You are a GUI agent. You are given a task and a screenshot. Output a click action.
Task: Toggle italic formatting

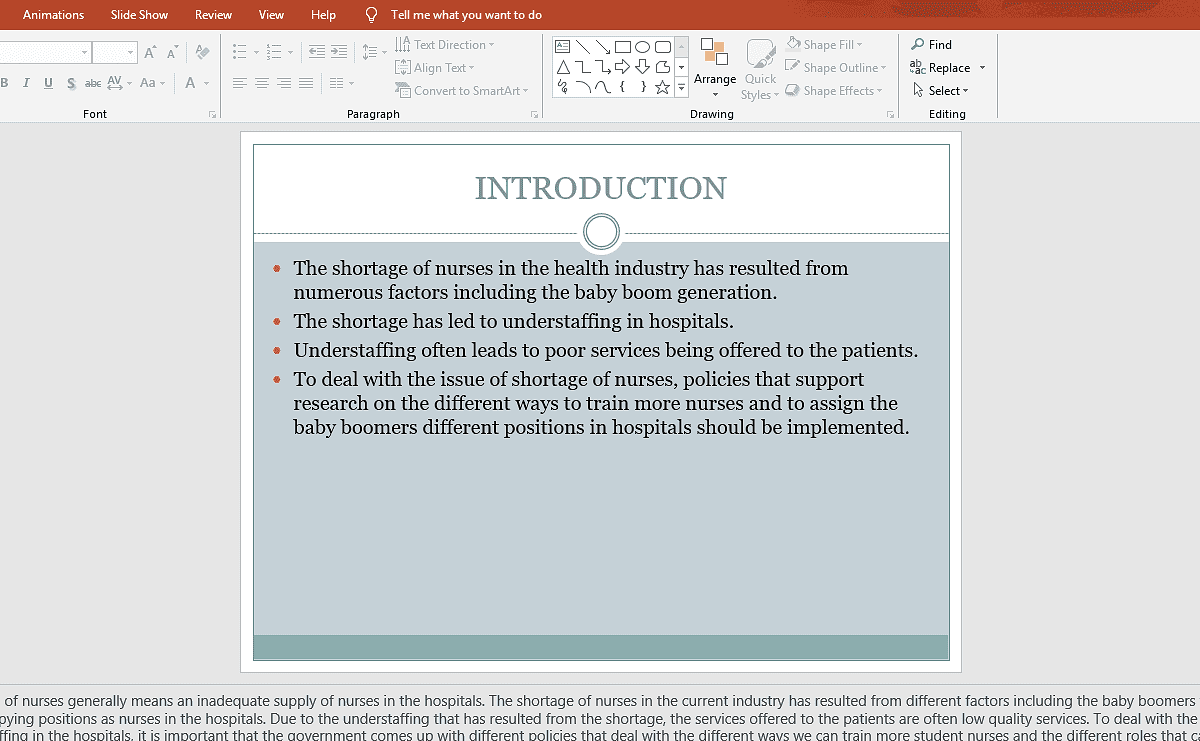[x=26, y=83]
